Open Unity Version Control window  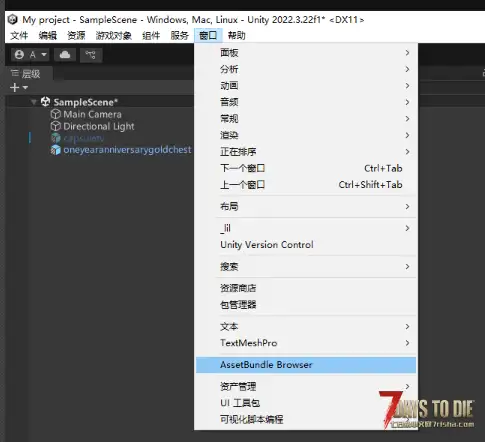(x=306, y=245)
